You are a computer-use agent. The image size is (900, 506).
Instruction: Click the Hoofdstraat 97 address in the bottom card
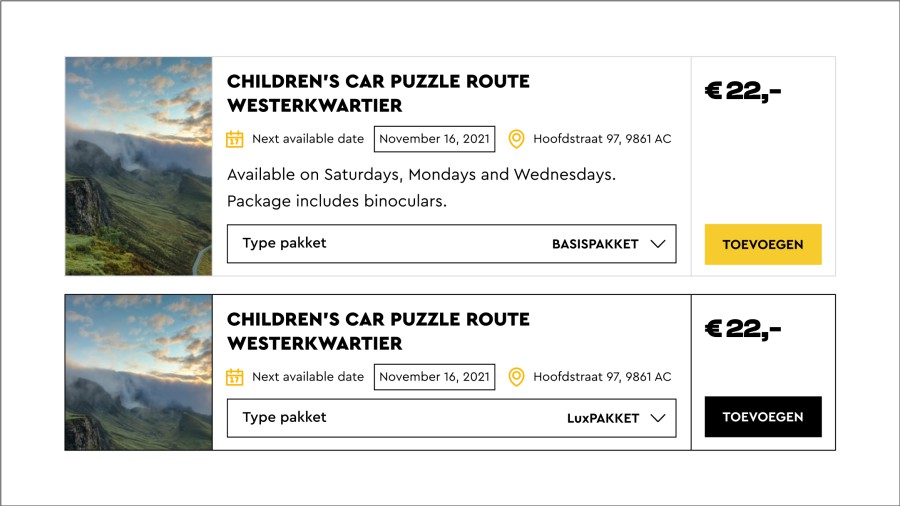click(x=602, y=377)
